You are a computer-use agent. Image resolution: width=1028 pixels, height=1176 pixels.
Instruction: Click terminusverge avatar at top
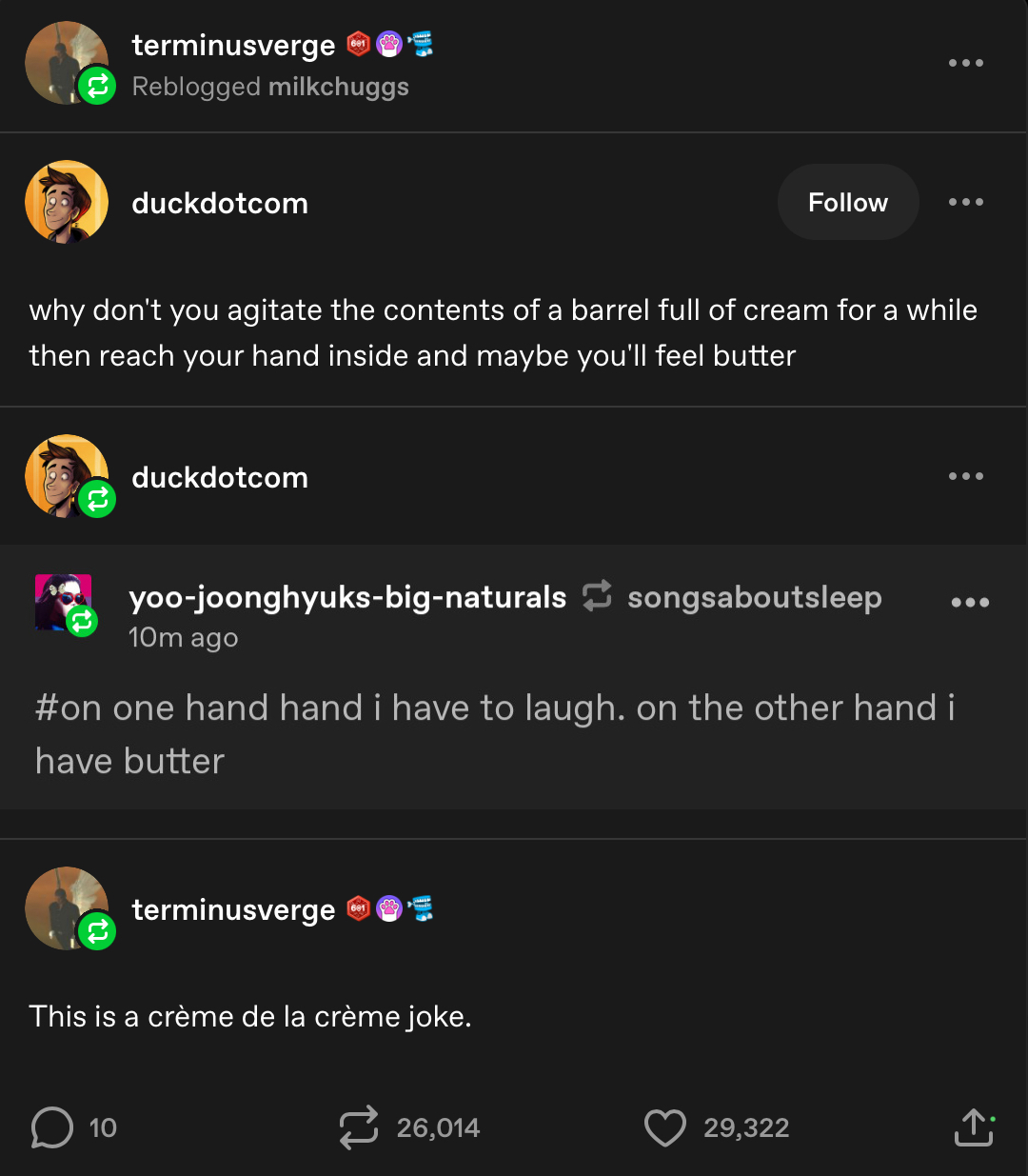pyautogui.click(x=63, y=61)
